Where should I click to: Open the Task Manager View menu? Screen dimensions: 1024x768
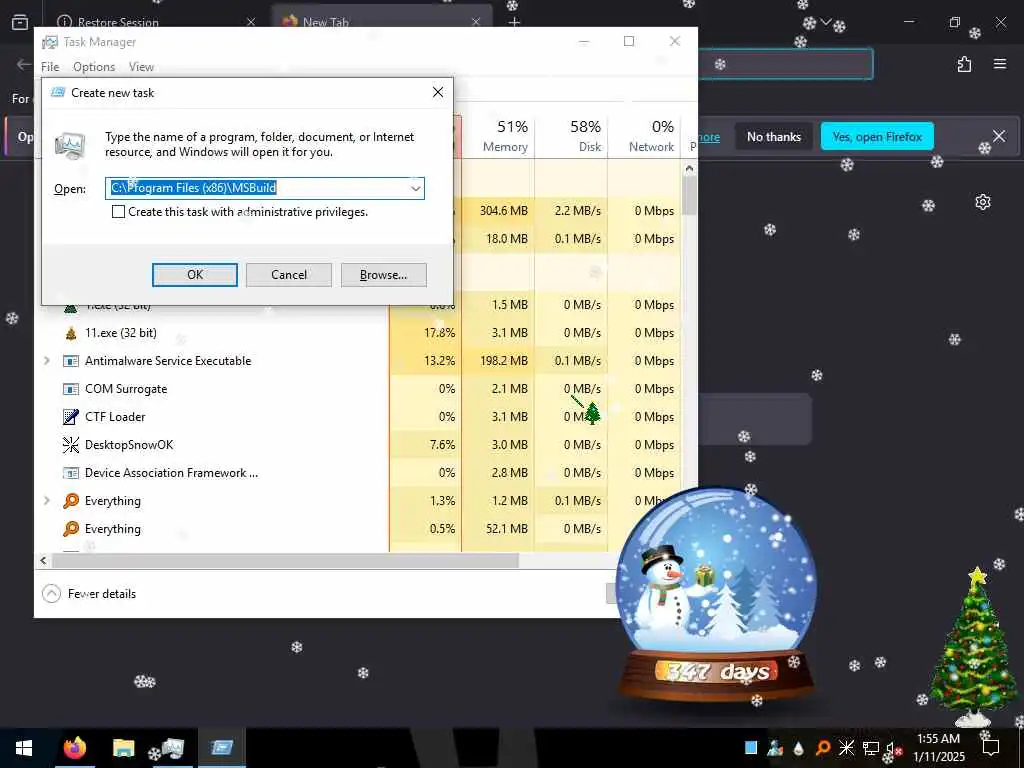point(141,67)
